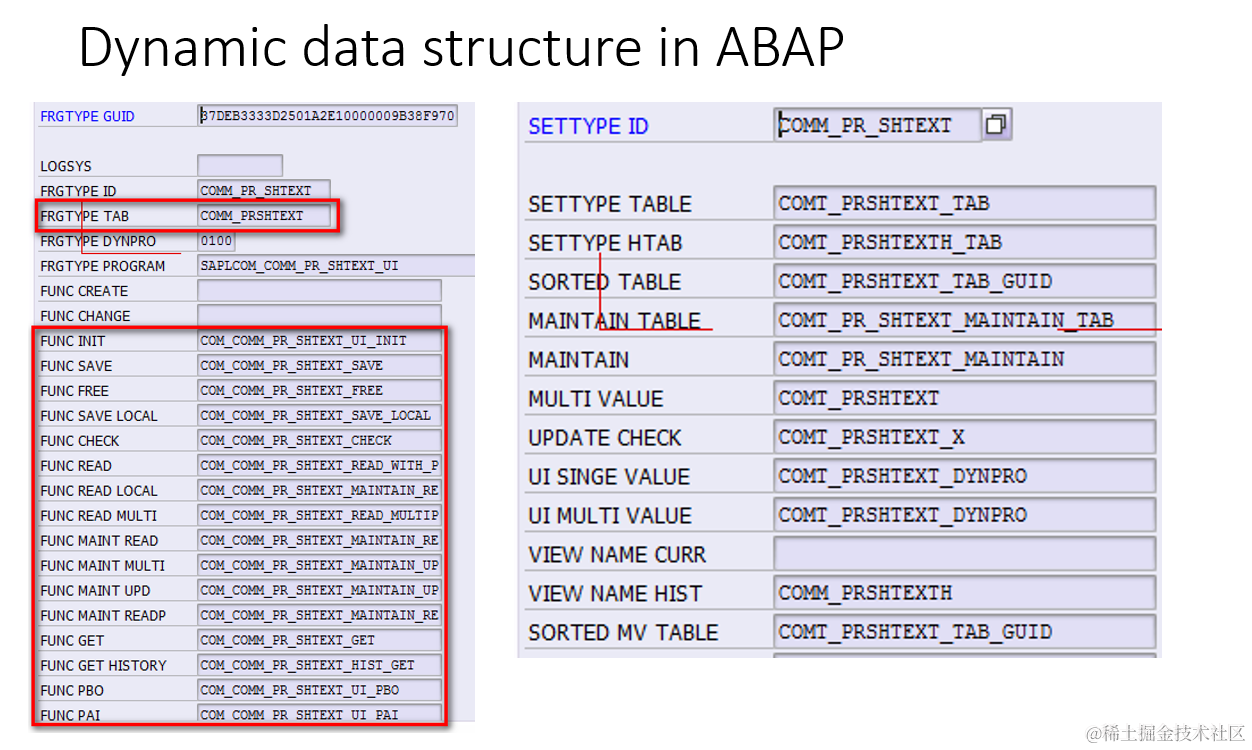Select the FUNC GET HISTORY field
The height and width of the screenshot is (750, 1252).
[x=319, y=666]
